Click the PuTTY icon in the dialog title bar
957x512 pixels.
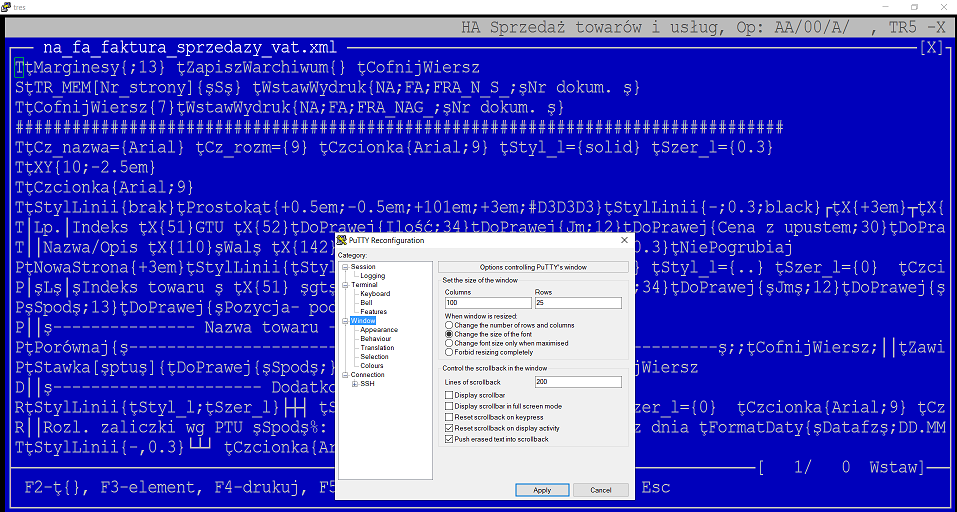(x=342, y=240)
